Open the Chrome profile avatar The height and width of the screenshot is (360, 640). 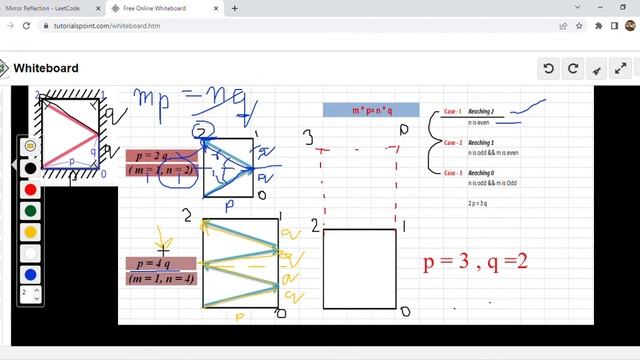(x=630, y=26)
